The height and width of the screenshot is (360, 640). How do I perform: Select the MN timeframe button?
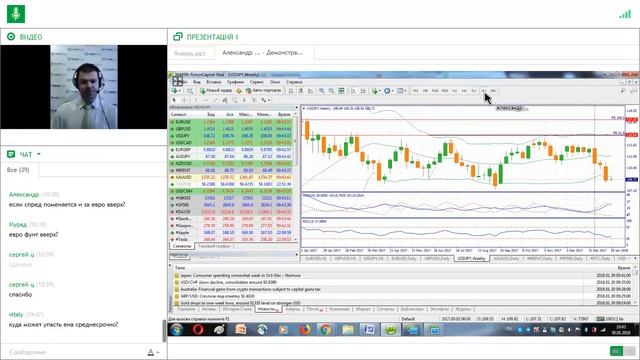[493, 91]
